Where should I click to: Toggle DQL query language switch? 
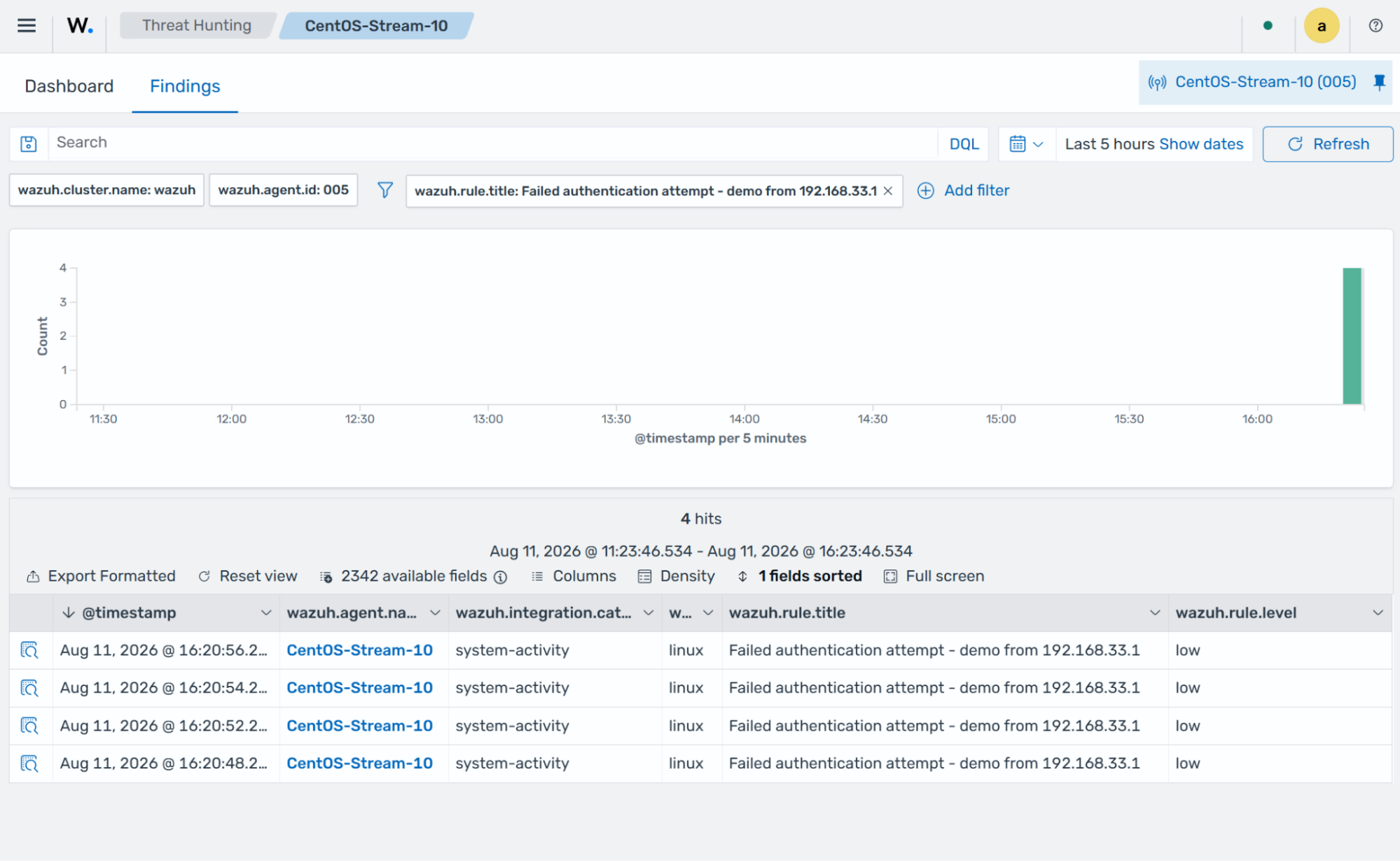coord(964,144)
